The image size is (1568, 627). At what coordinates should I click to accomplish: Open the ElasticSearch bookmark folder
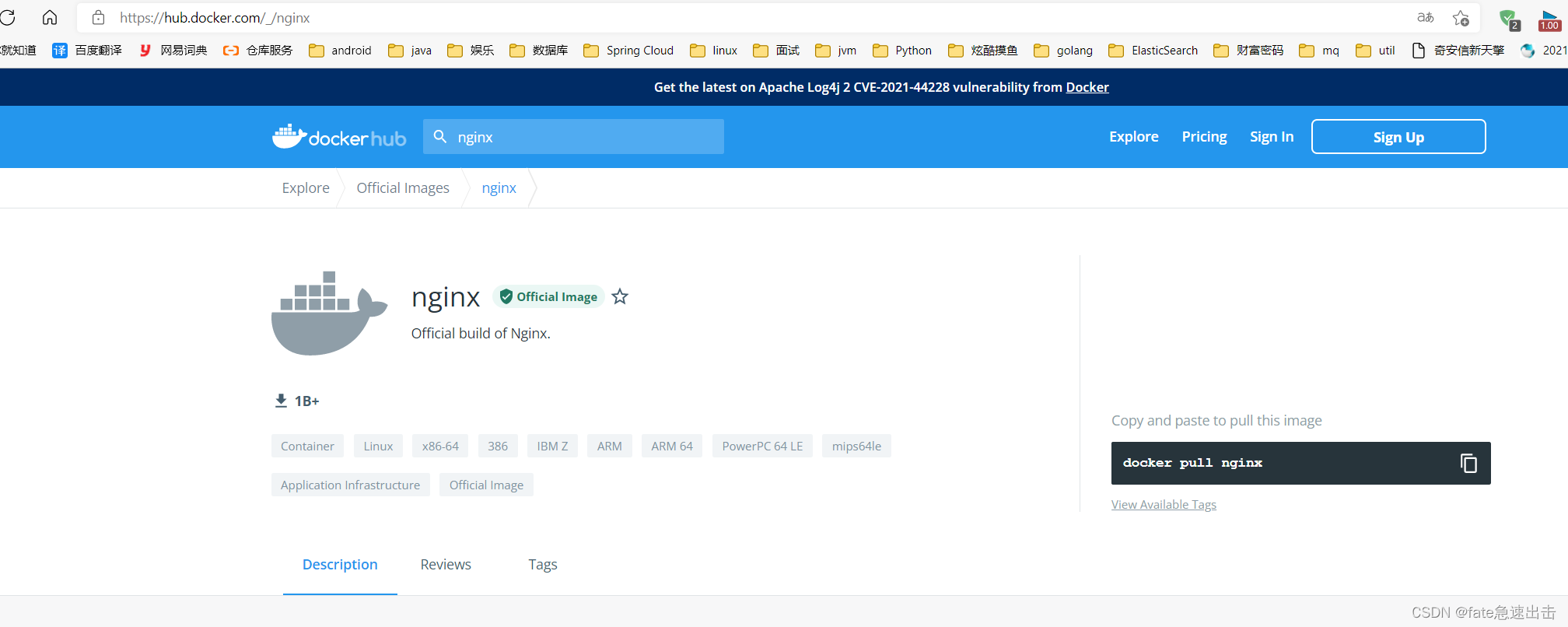pos(1153,51)
